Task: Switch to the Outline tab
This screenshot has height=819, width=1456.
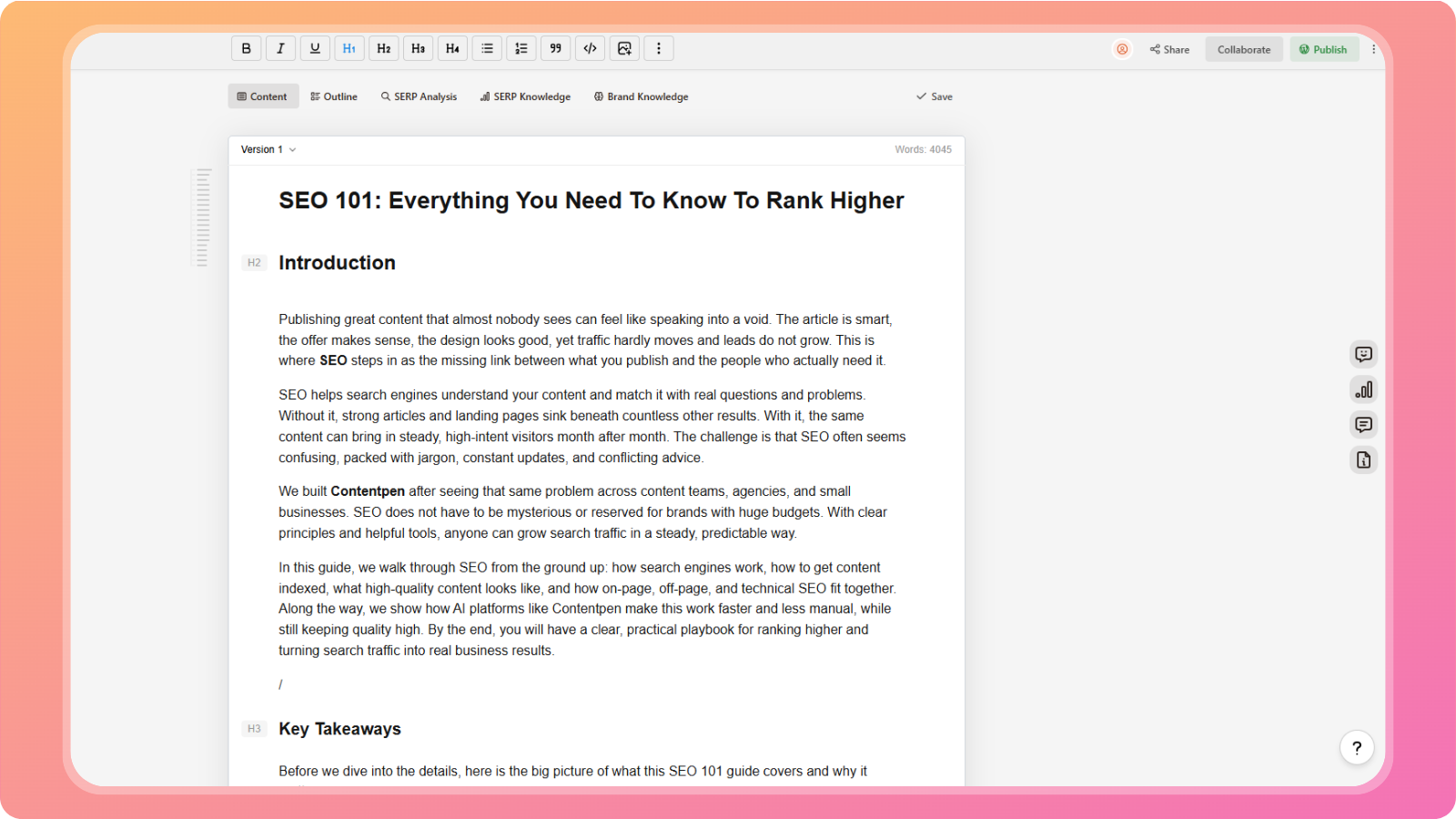Action: tap(334, 96)
